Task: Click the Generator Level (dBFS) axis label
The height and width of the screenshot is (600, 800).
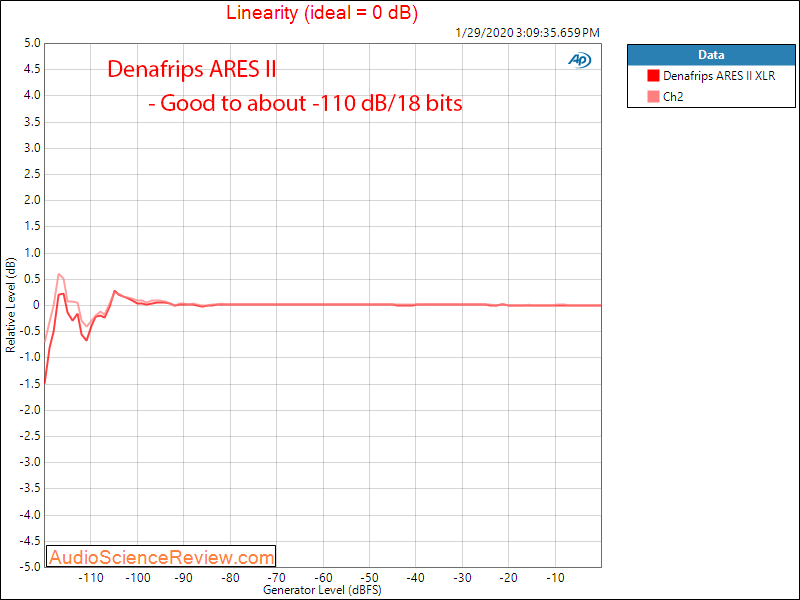Action: (x=322, y=590)
